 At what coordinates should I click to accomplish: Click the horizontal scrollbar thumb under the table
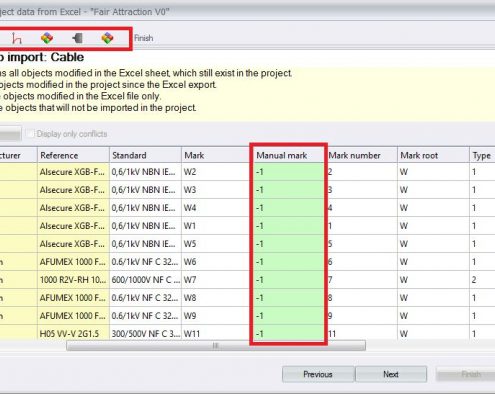pyautogui.click(x=216, y=346)
